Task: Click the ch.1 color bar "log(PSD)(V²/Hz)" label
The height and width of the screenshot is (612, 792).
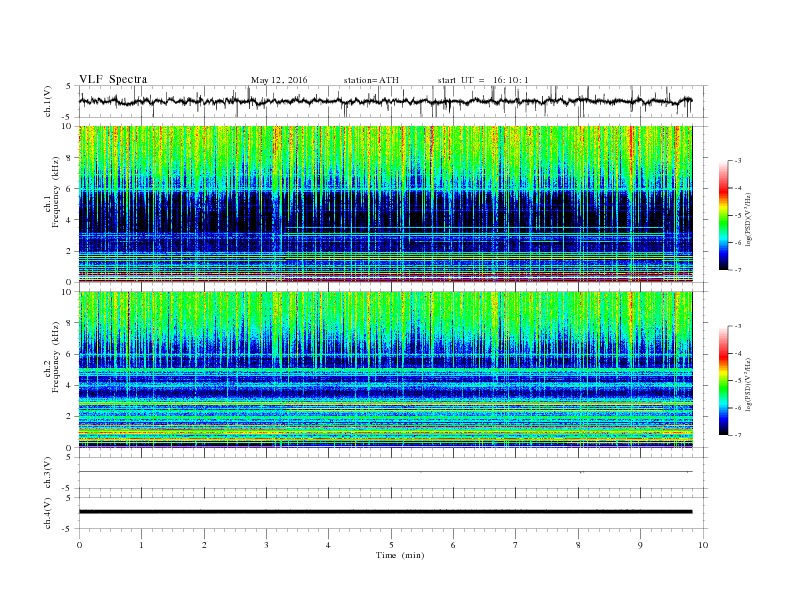Action: [x=748, y=219]
